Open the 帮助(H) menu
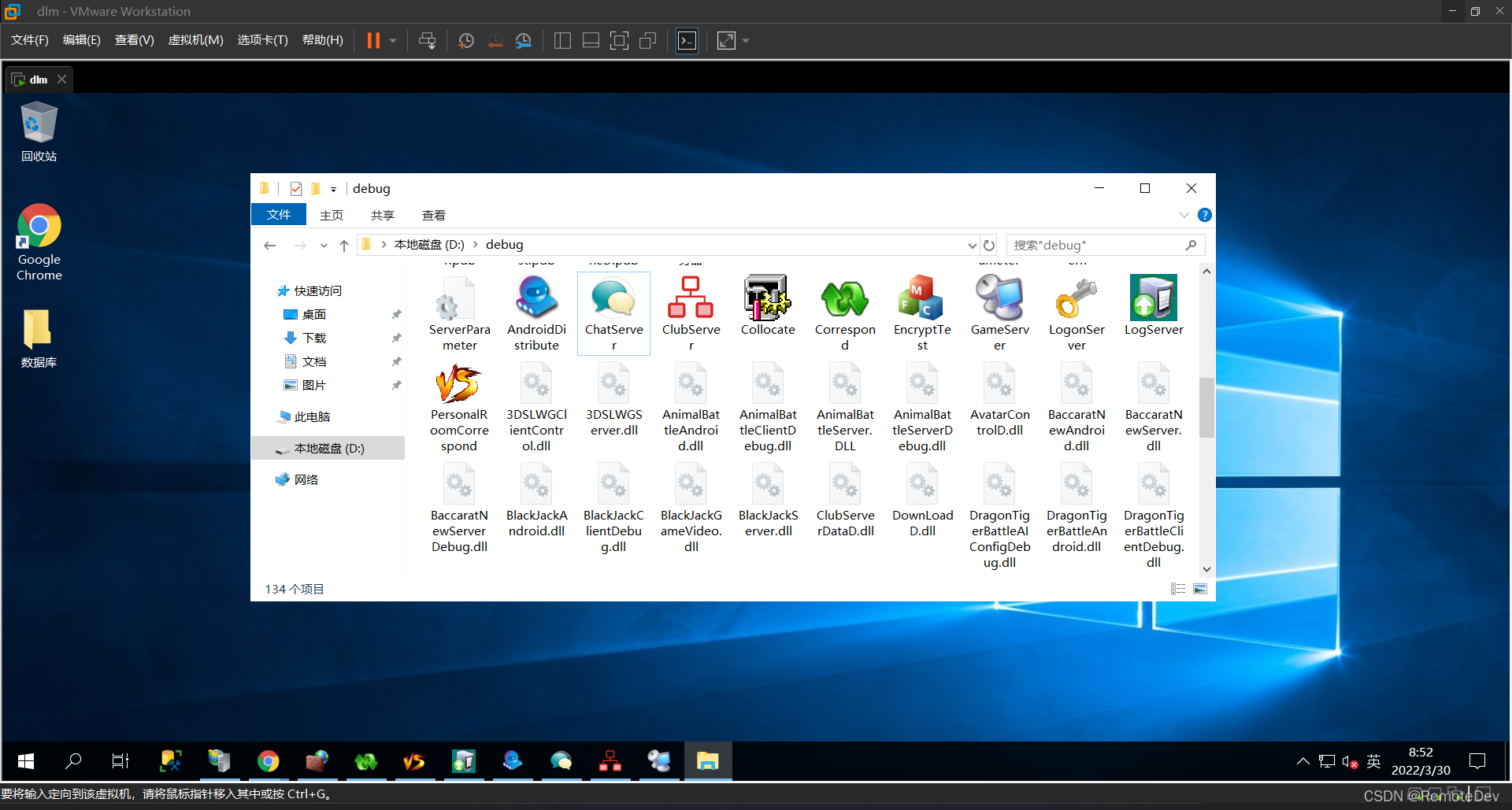The height and width of the screenshot is (810, 1512). point(323,40)
